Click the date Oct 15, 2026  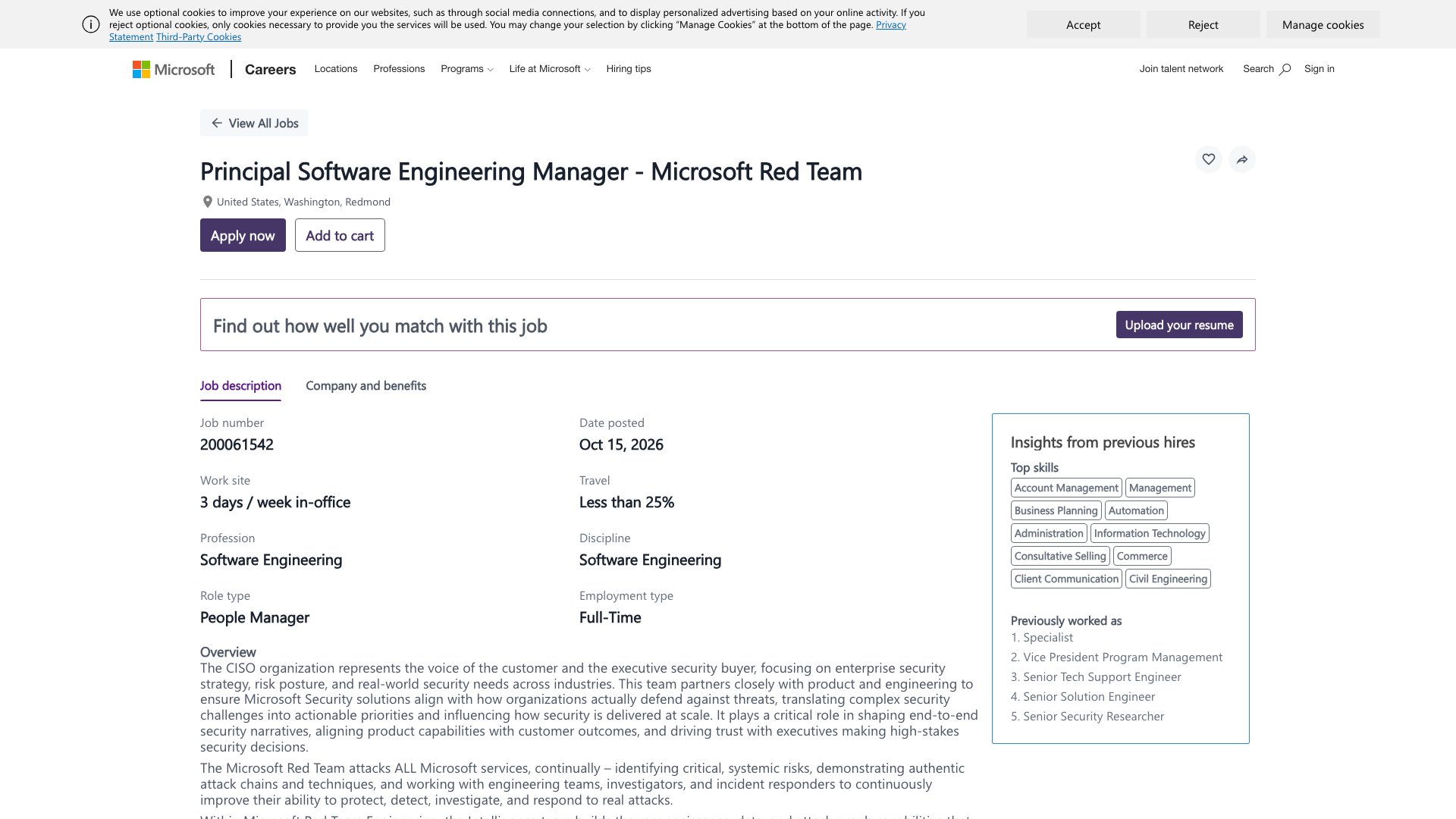point(621,444)
